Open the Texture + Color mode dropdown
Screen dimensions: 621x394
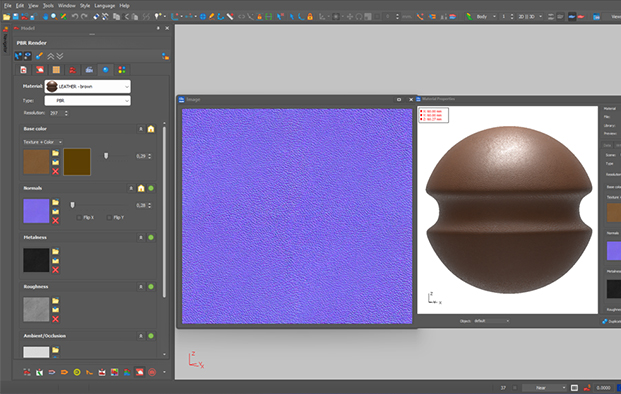(x=42, y=142)
